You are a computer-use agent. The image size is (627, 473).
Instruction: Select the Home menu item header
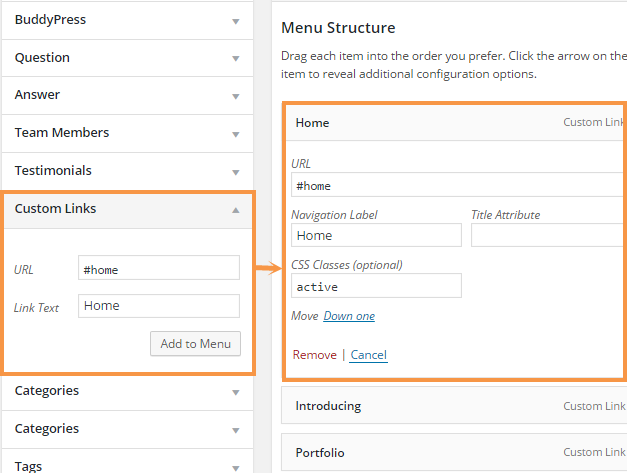point(455,122)
